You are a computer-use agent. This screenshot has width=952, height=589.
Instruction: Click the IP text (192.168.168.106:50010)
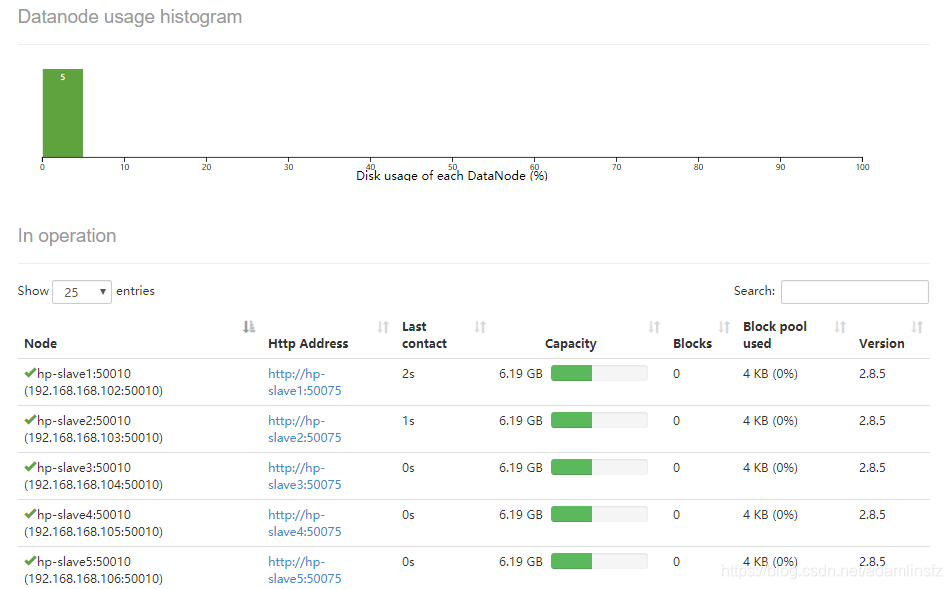pos(94,578)
